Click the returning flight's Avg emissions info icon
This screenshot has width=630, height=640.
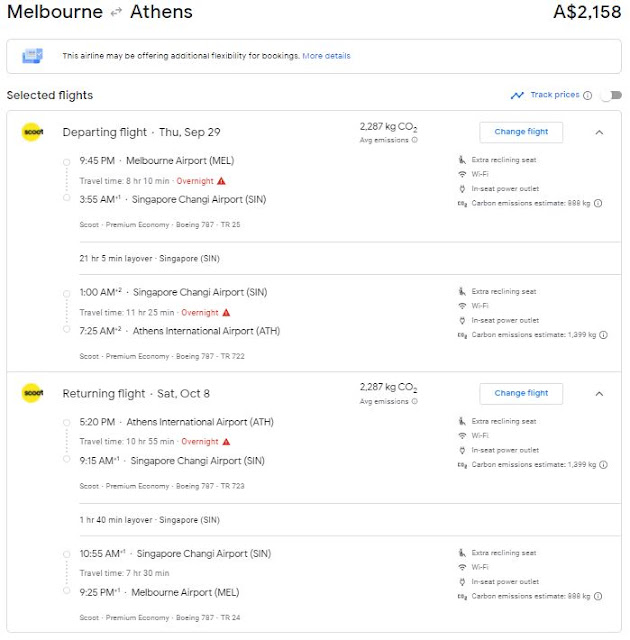[415, 401]
